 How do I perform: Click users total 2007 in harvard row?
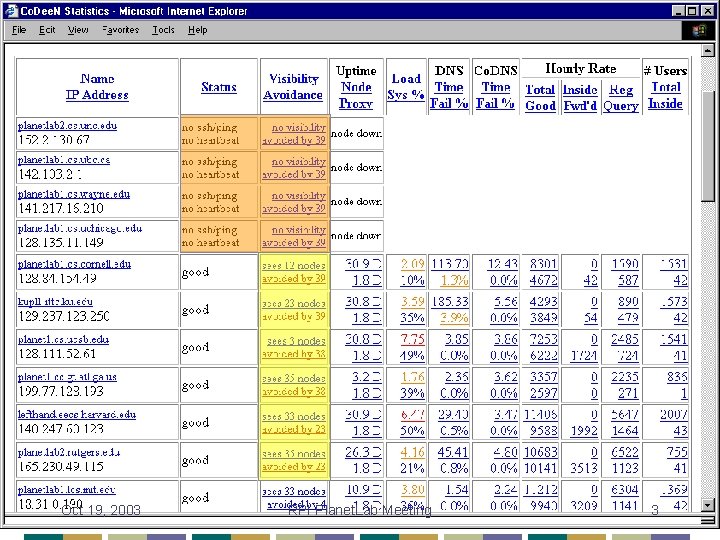674,414
